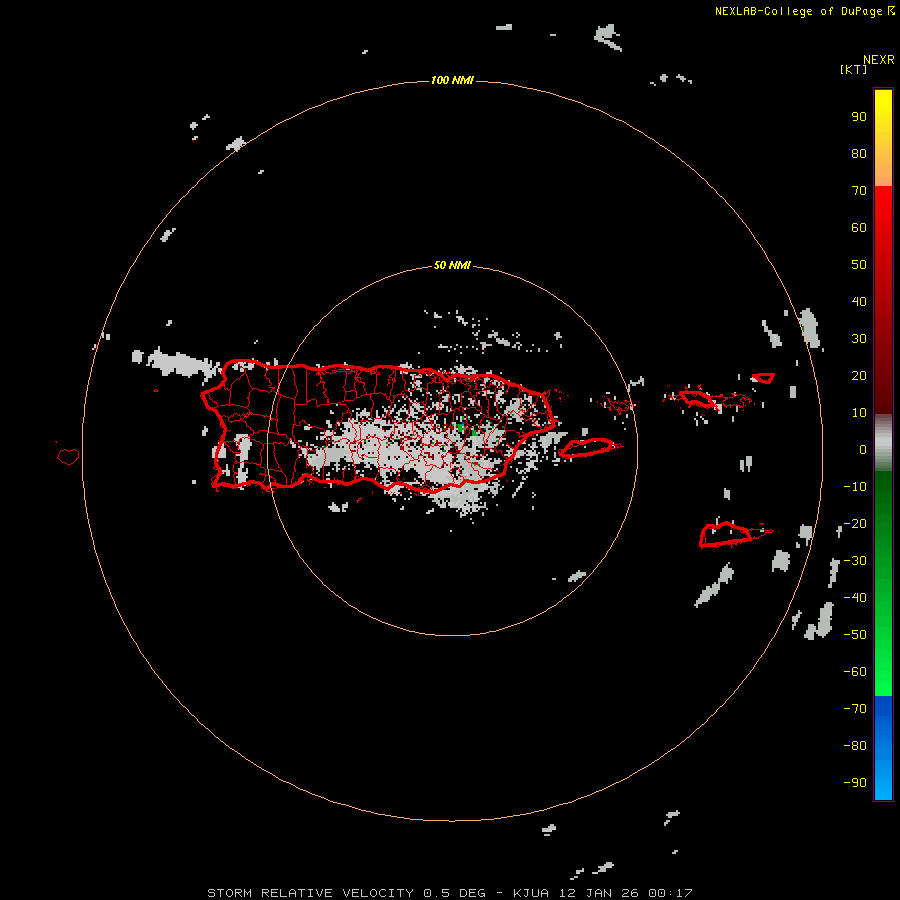Click the 40 value on velocity scale

tap(859, 302)
